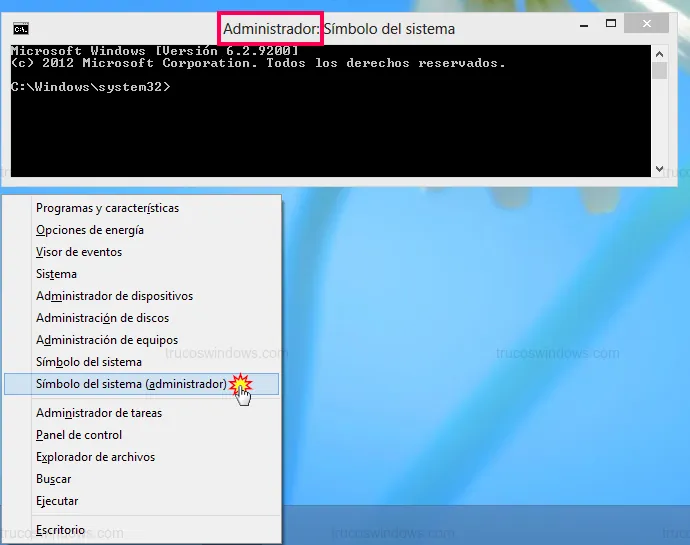
Task: Open Visor de eventos
Action: [x=79, y=252]
